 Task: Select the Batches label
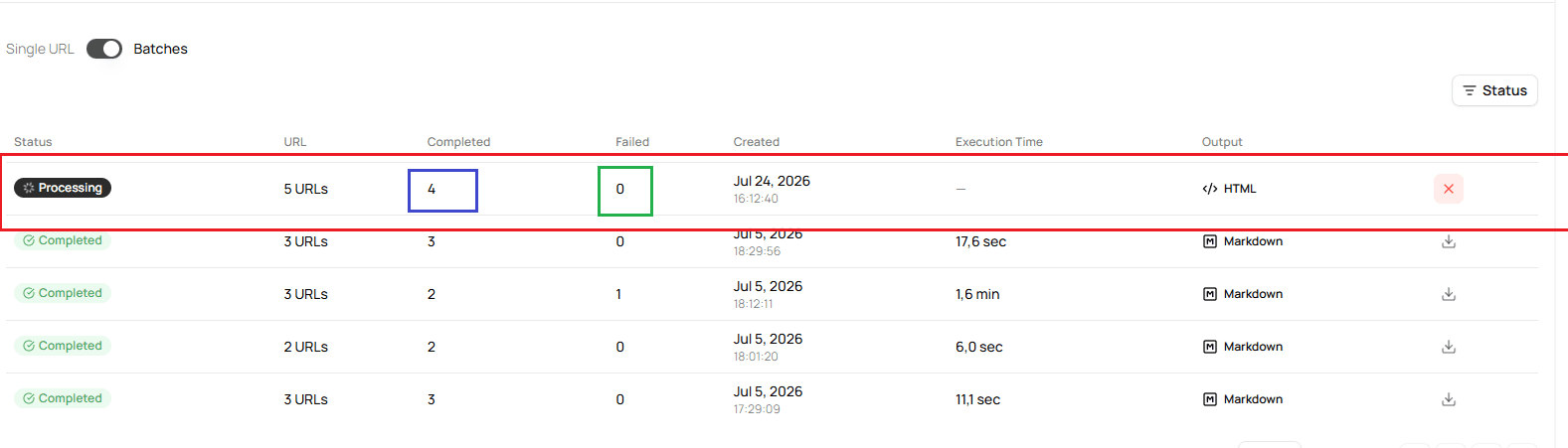point(161,49)
